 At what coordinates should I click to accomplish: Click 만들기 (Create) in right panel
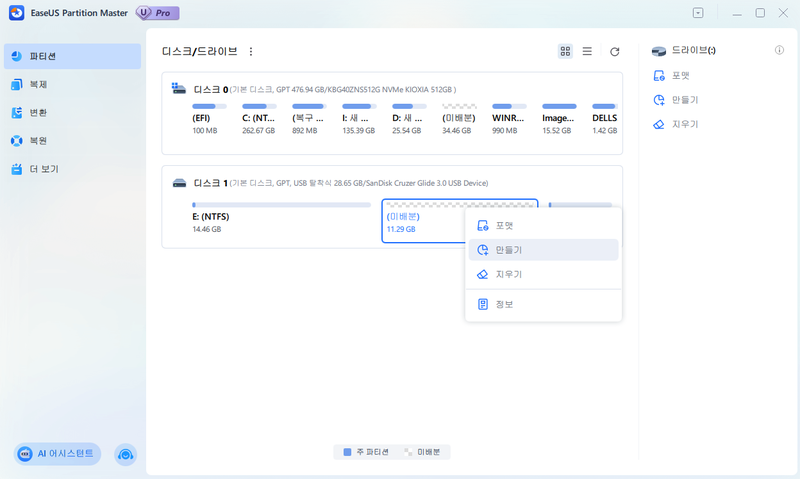click(684, 100)
